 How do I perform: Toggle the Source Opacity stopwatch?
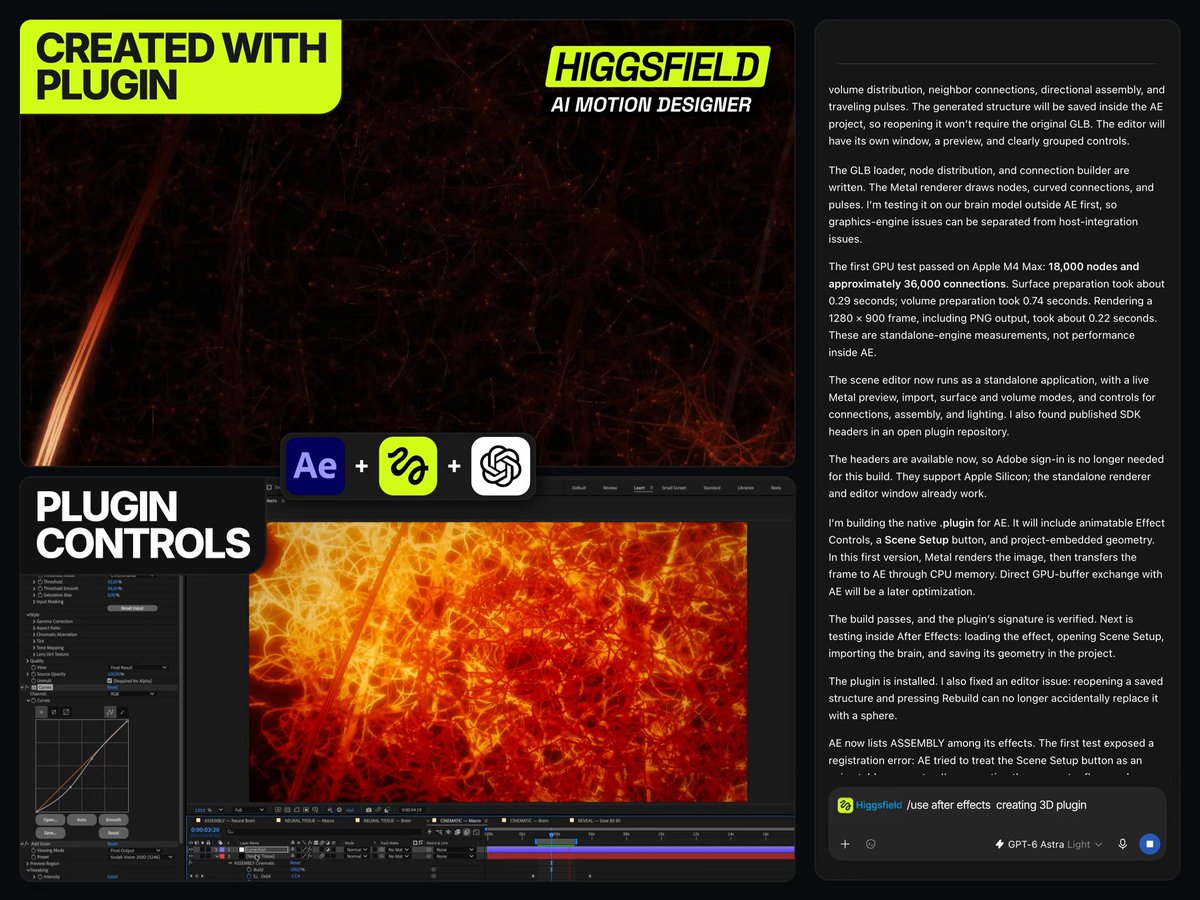point(33,674)
